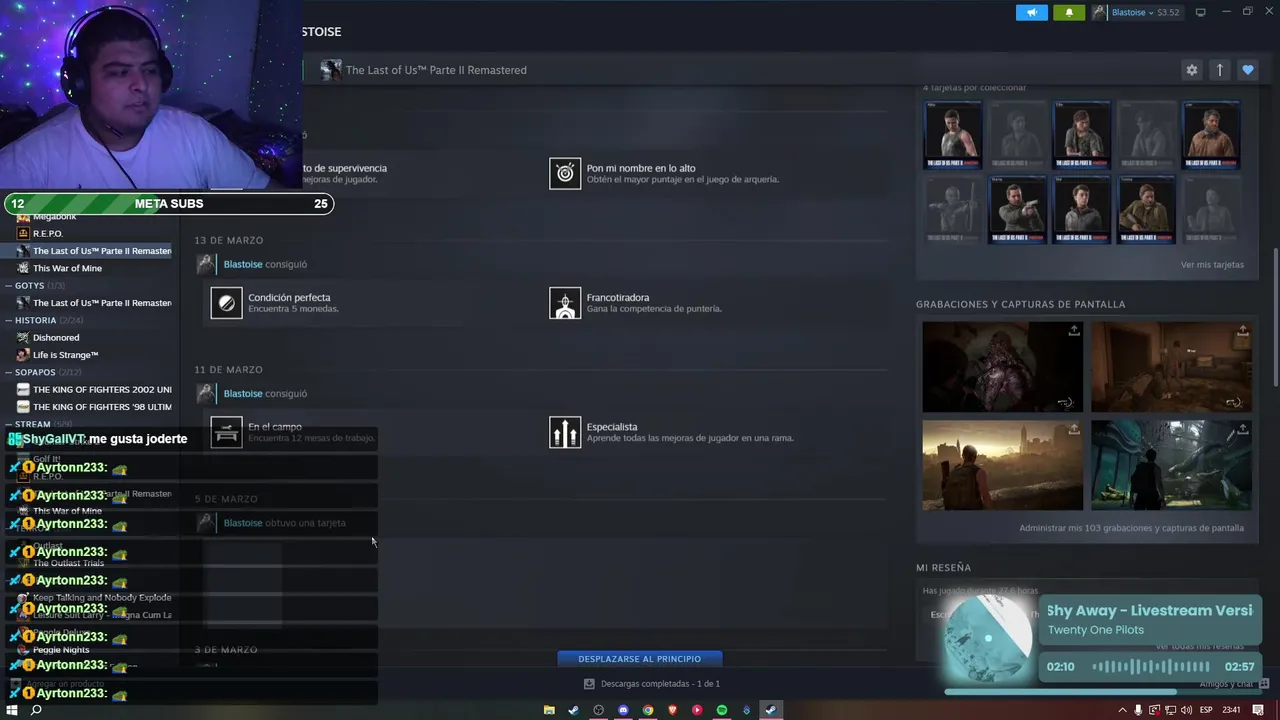Click ESP language indicator in taskbar
Viewport: 1280px width, 720px height.
coord(1206,710)
